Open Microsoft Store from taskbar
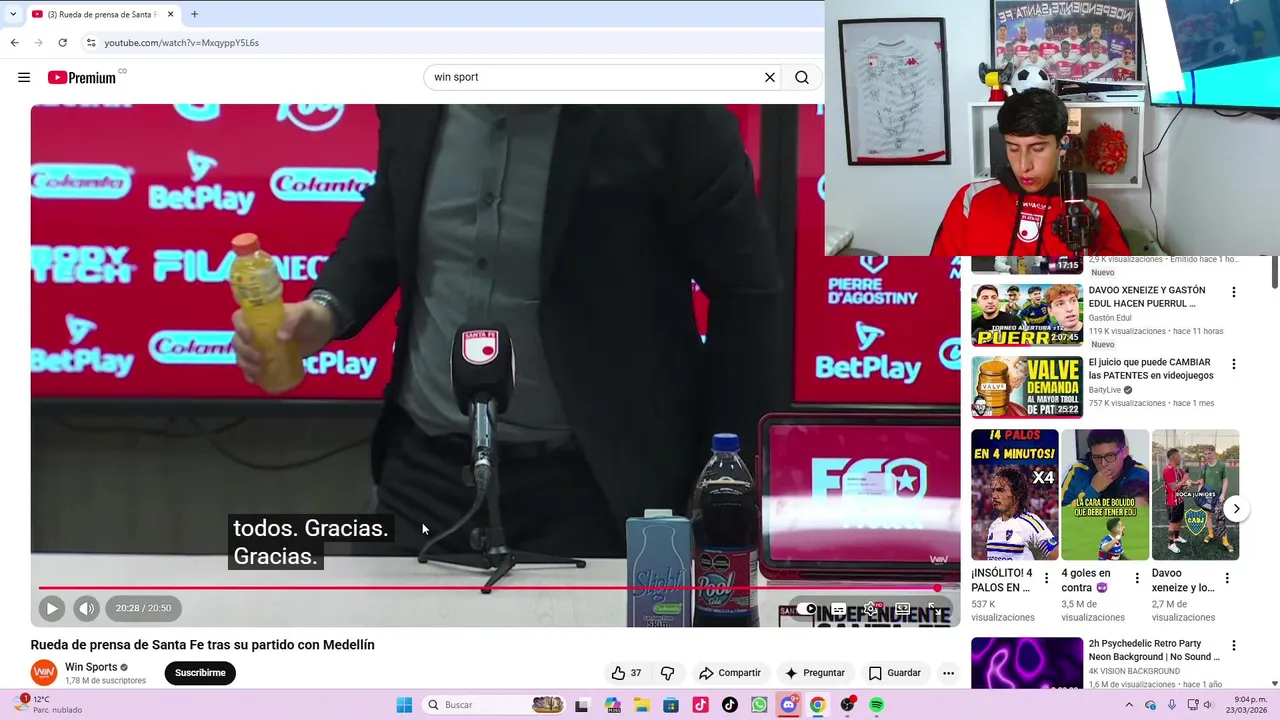 [671, 705]
